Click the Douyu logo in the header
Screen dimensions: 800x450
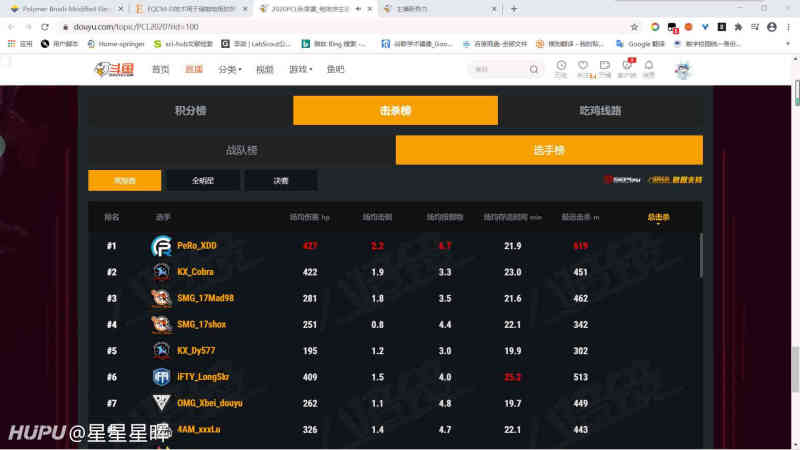[x=114, y=69]
